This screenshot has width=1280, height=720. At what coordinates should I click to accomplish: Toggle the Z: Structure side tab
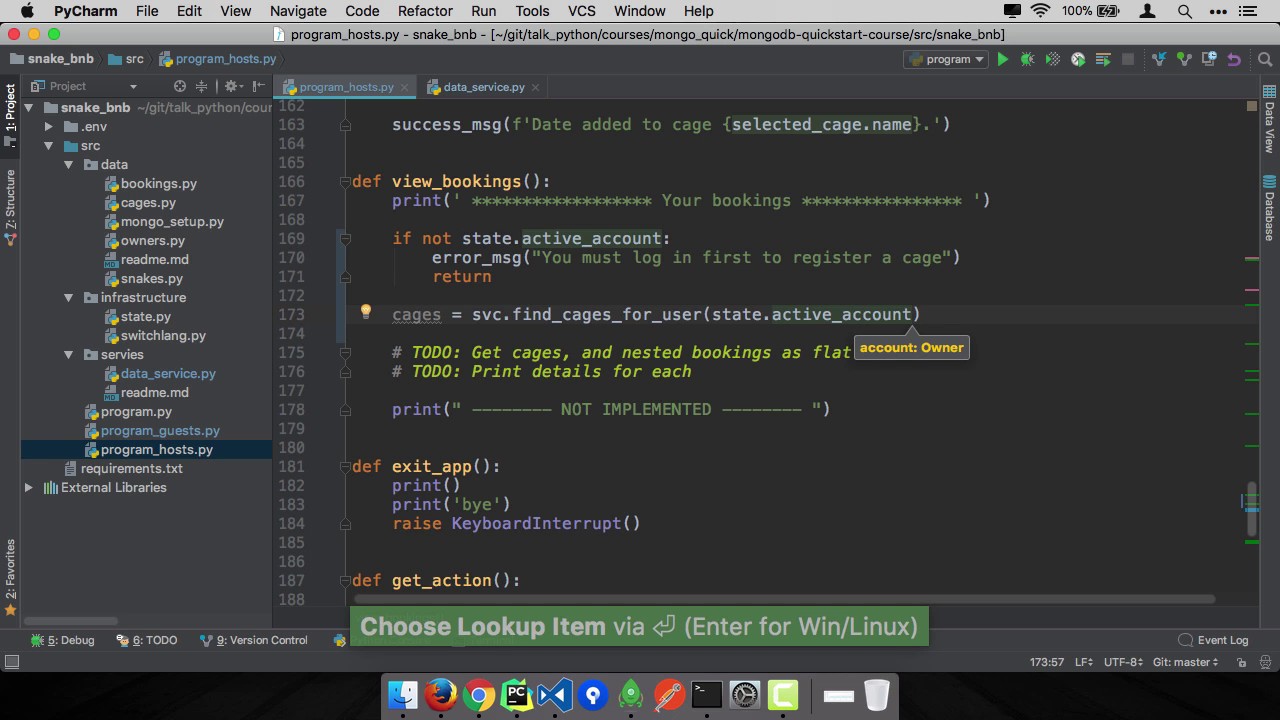coord(10,207)
